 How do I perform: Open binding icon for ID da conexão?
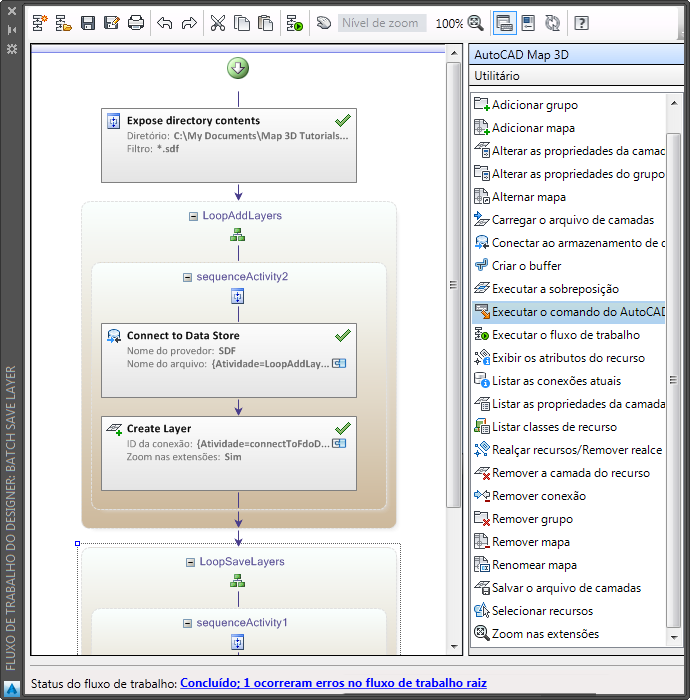point(339,443)
